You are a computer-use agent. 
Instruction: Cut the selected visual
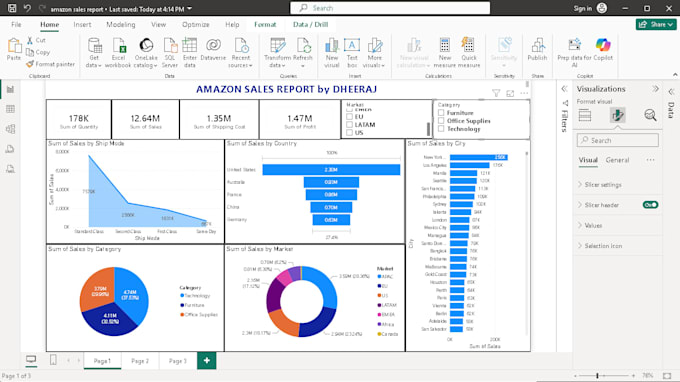click(x=36, y=40)
